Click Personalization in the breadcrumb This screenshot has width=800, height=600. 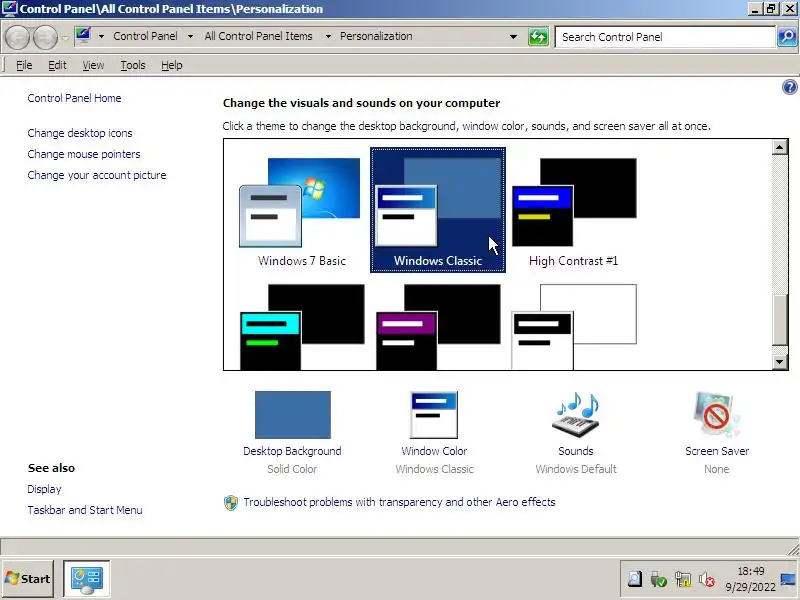(376, 36)
